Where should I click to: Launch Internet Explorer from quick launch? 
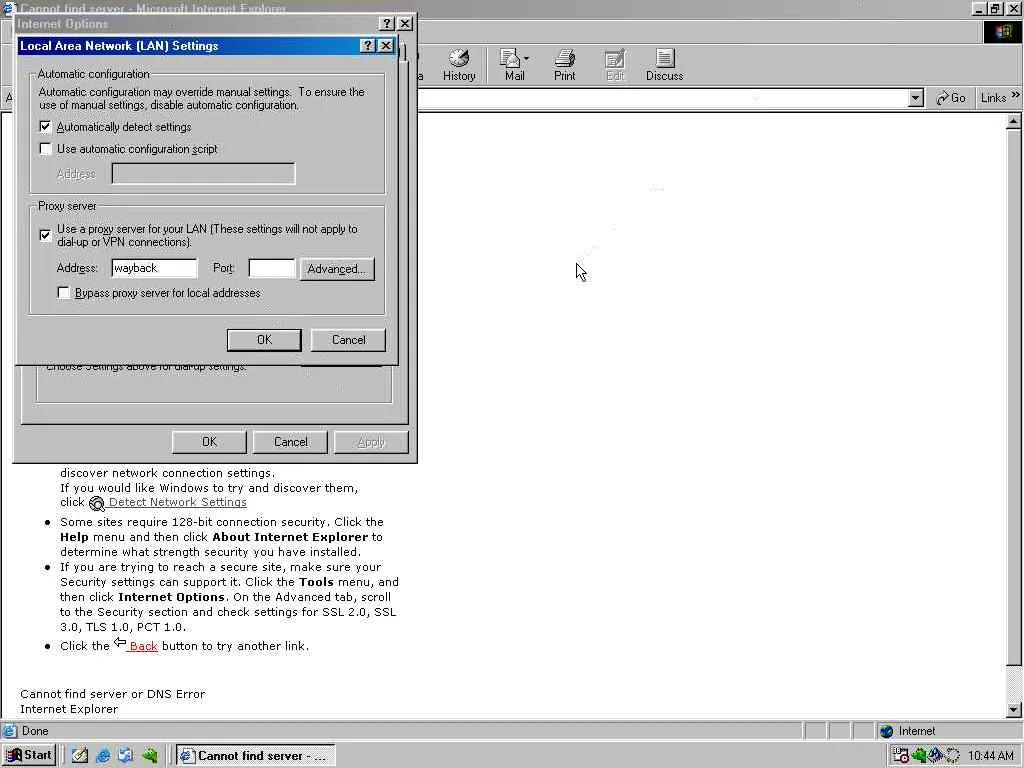click(103, 756)
